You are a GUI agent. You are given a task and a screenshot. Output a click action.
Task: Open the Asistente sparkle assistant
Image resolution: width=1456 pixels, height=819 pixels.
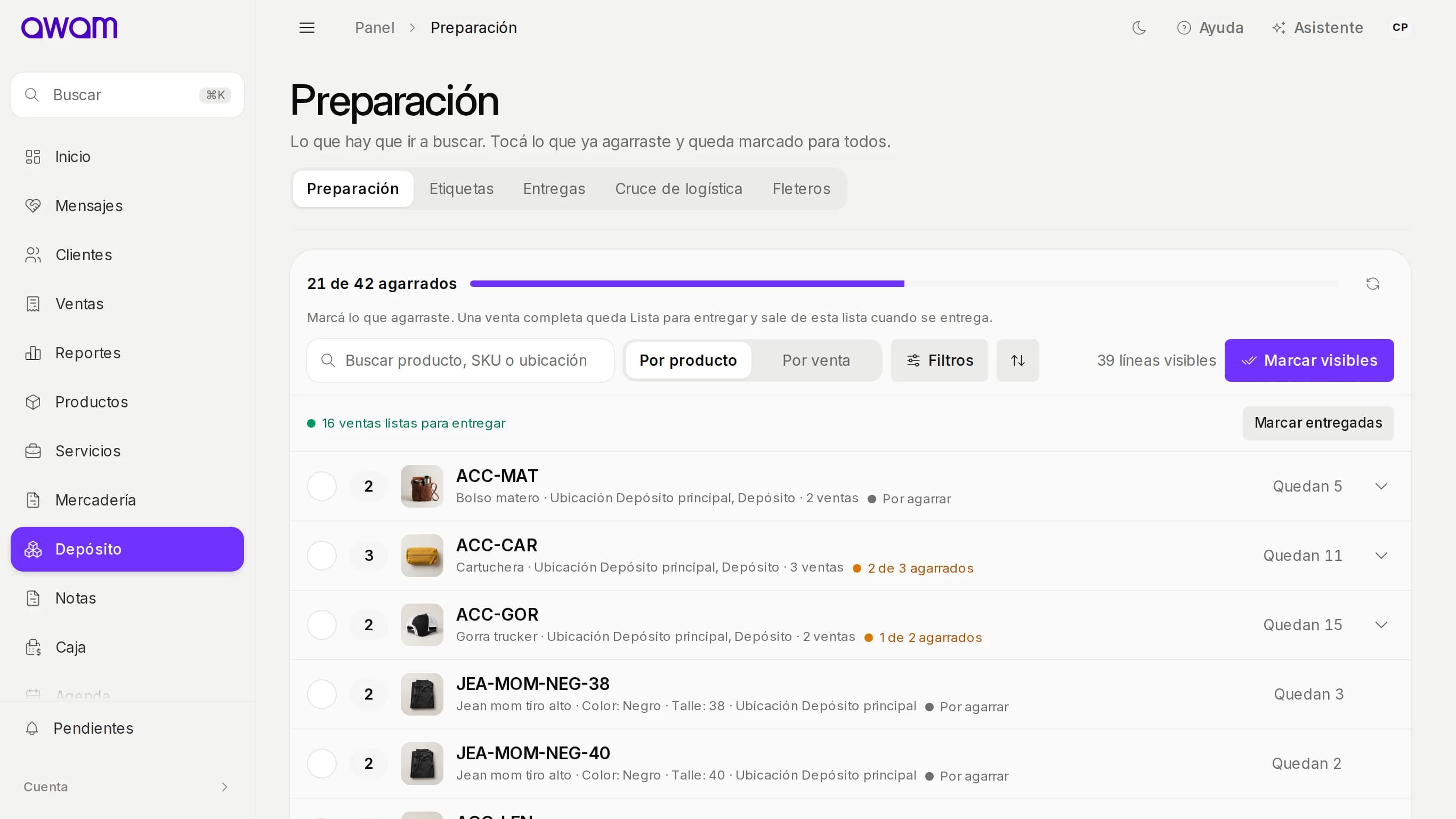click(x=1317, y=28)
